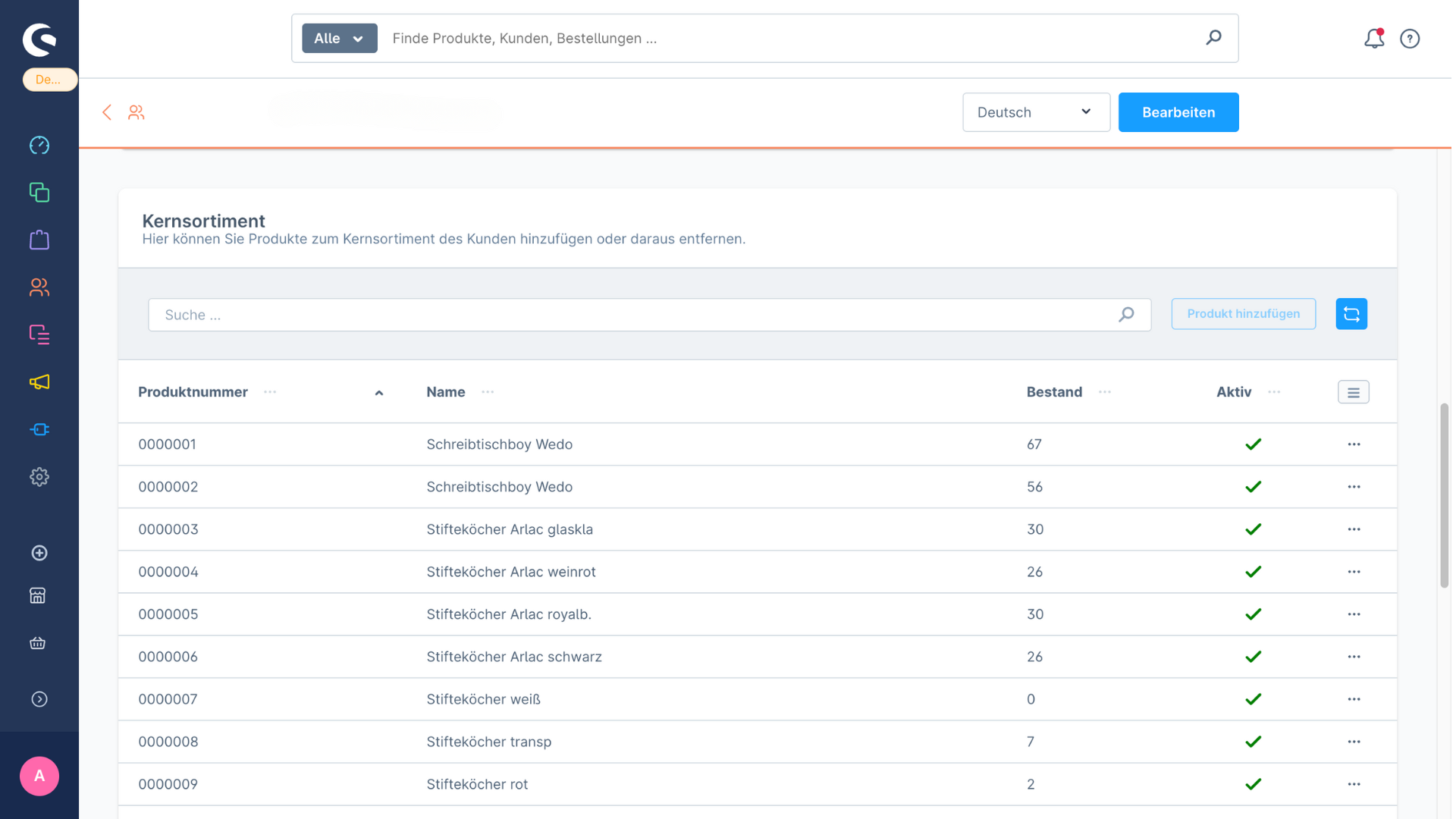Click the refresh list icon button
This screenshot has height=819, width=1456.
coord(1351,314)
